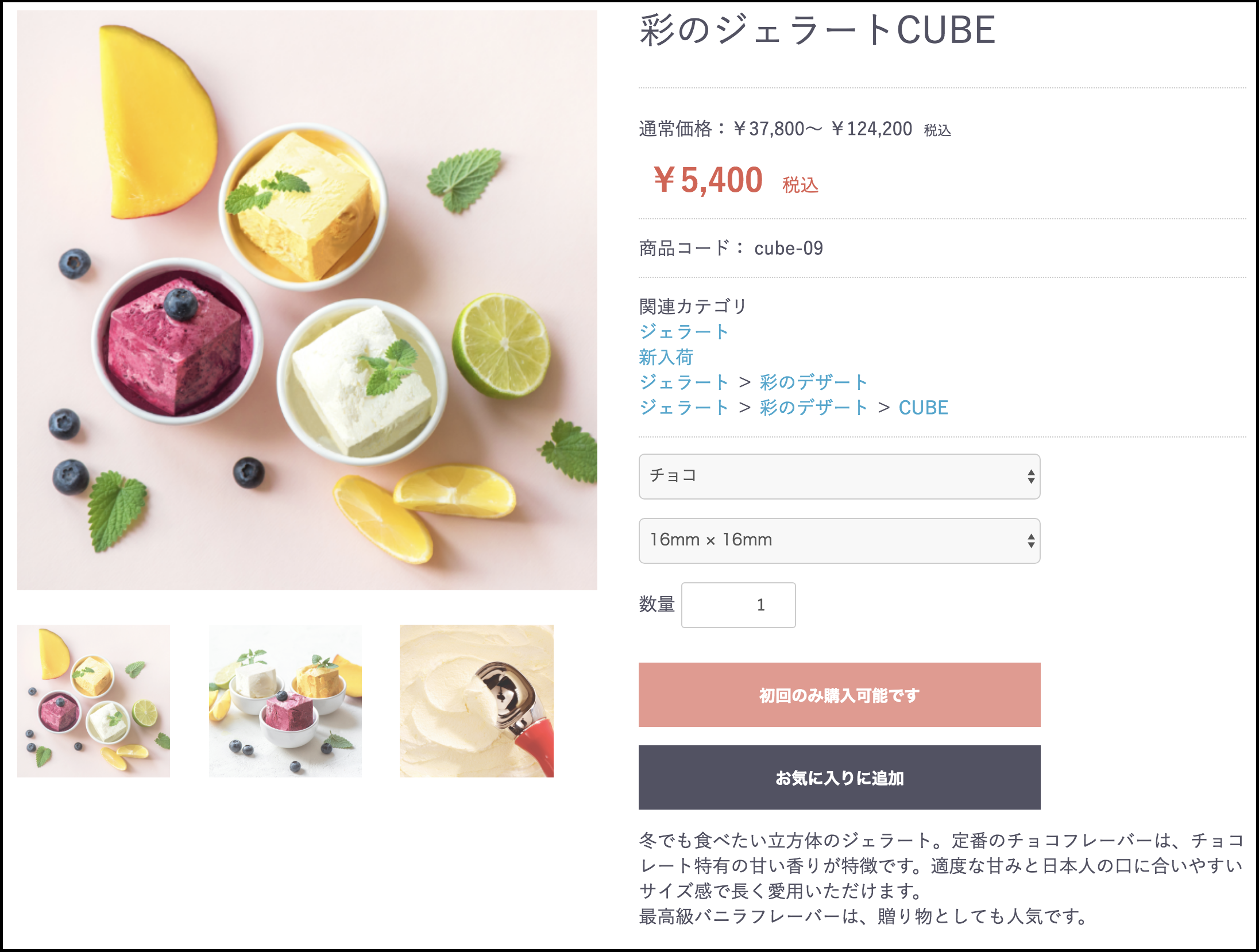Open the first ジェラート category link
The width and height of the screenshot is (1259, 952).
683,332
